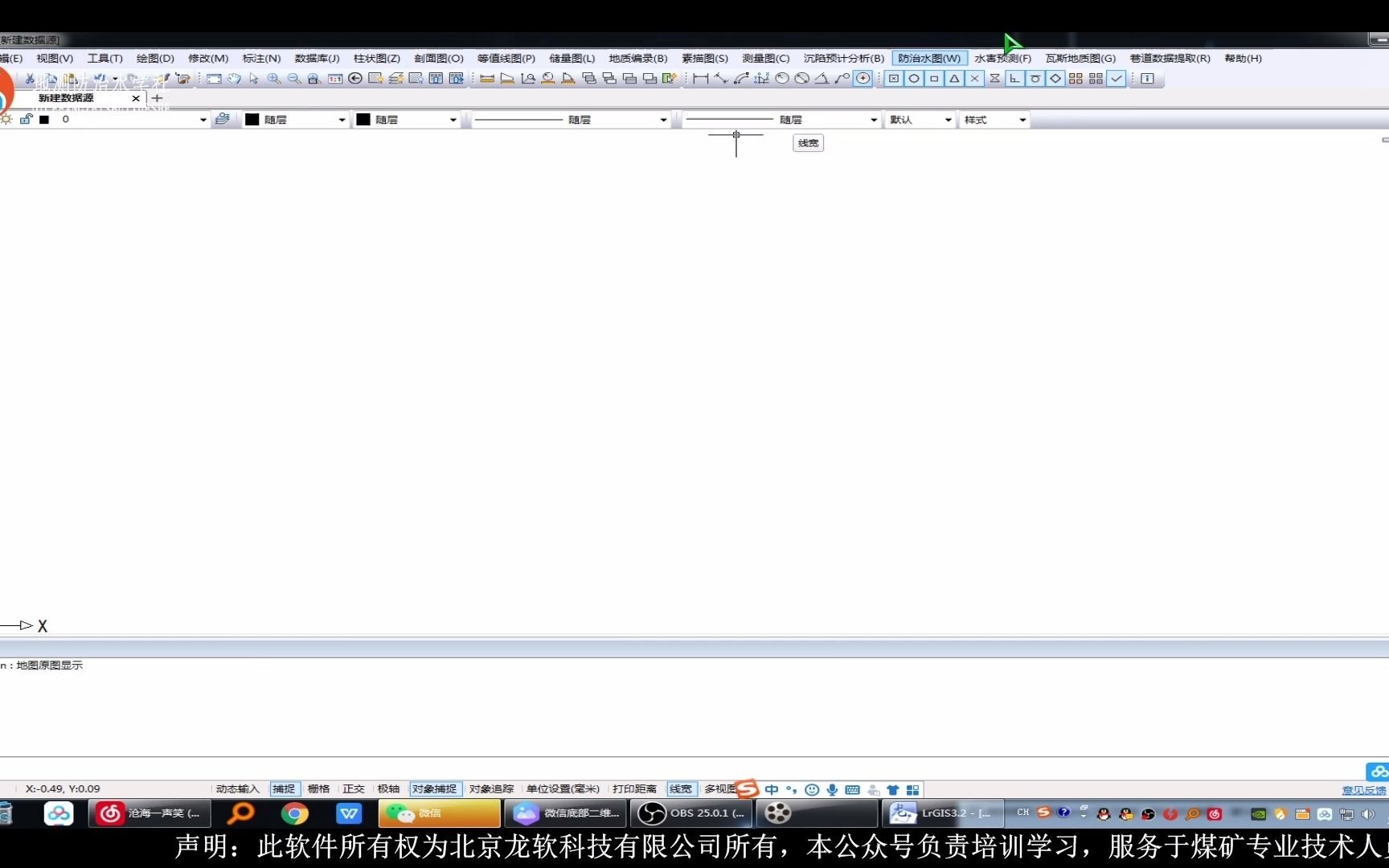The width and height of the screenshot is (1389, 868).
Task: Click the 1:1 scale display icon
Action: (335, 79)
